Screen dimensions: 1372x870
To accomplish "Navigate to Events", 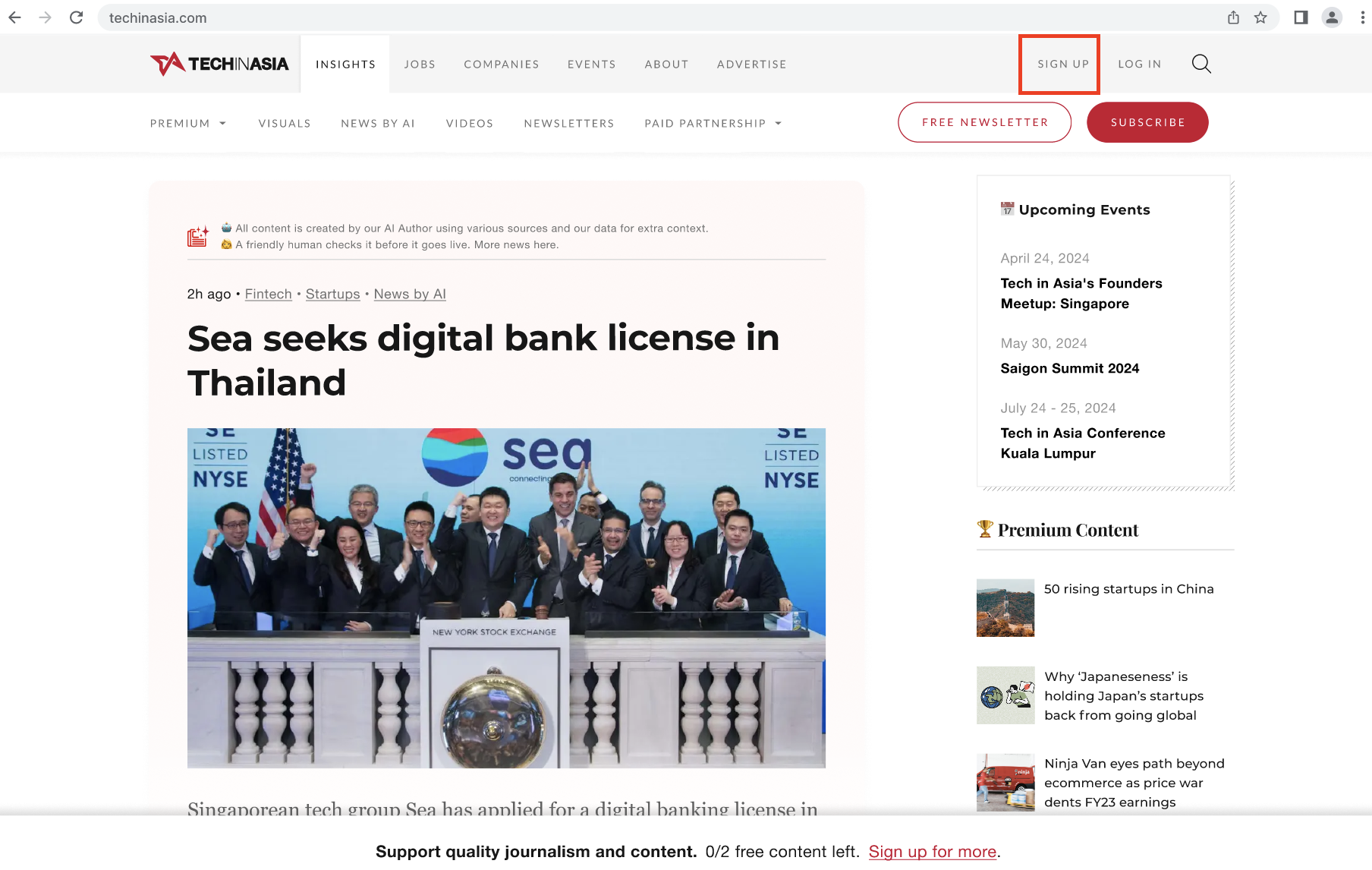I will [x=592, y=64].
